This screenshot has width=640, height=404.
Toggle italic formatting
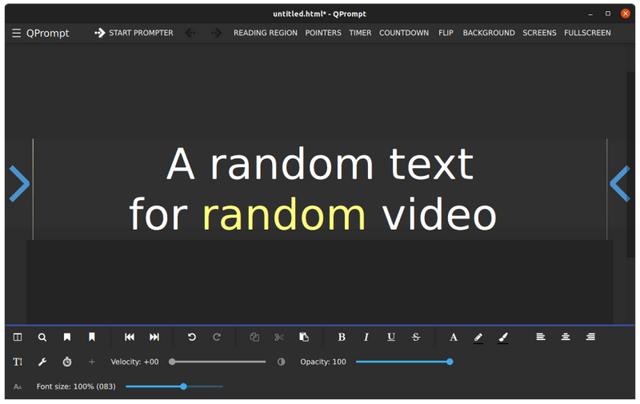point(366,337)
